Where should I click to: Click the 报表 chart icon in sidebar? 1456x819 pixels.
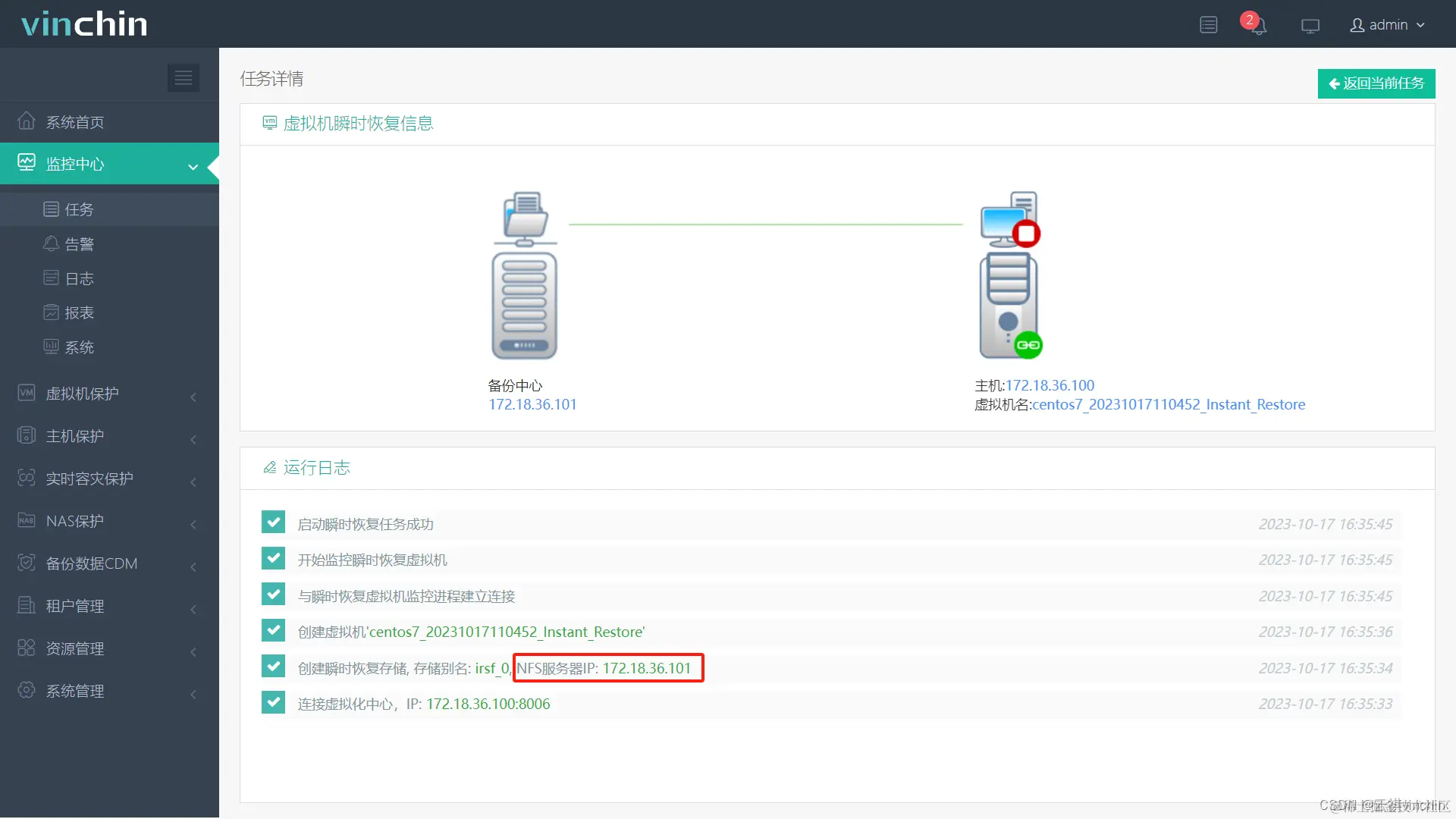click(x=51, y=312)
